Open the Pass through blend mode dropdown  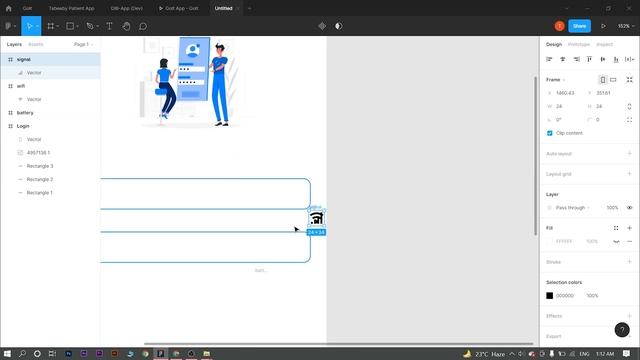[x=573, y=208]
